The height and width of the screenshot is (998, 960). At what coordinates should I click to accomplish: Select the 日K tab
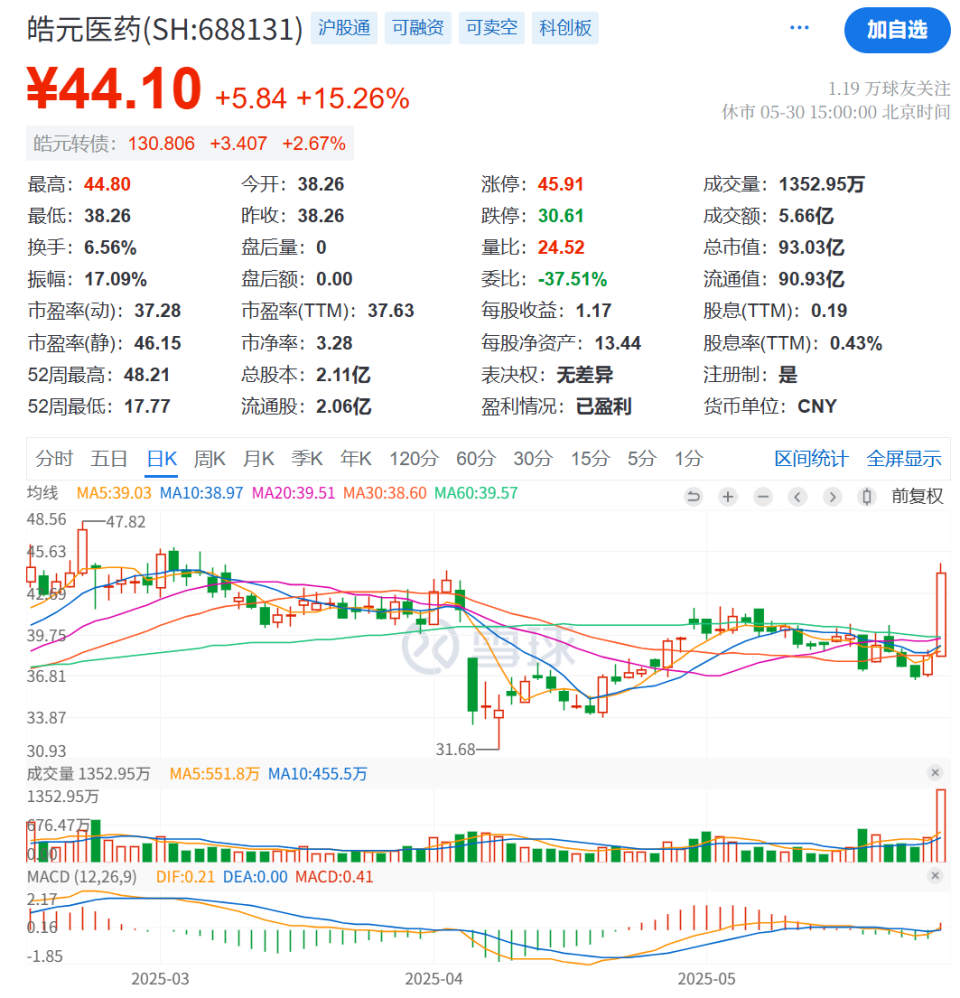point(162,458)
